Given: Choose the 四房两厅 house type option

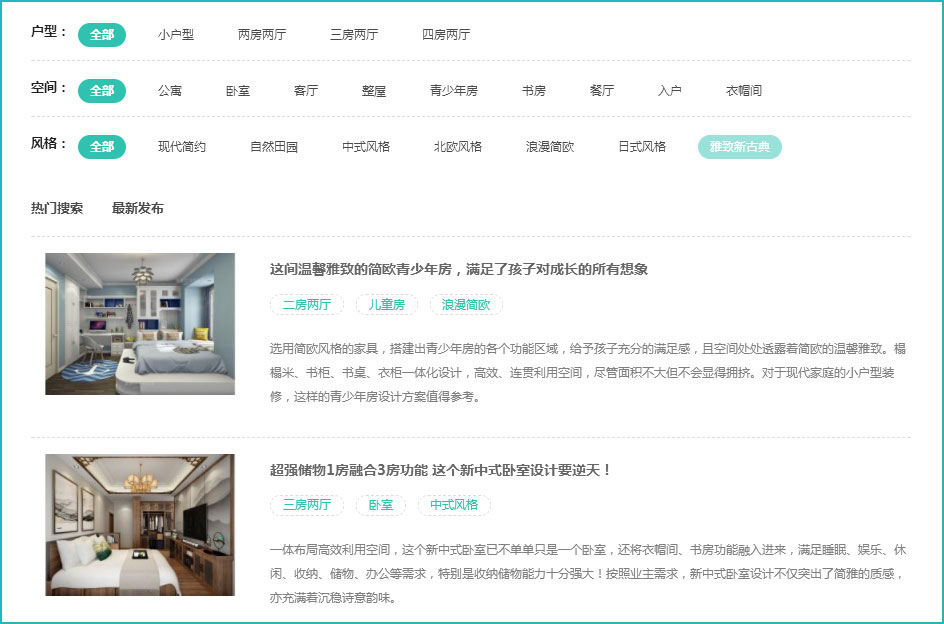Looking at the screenshot, I should 445,34.
